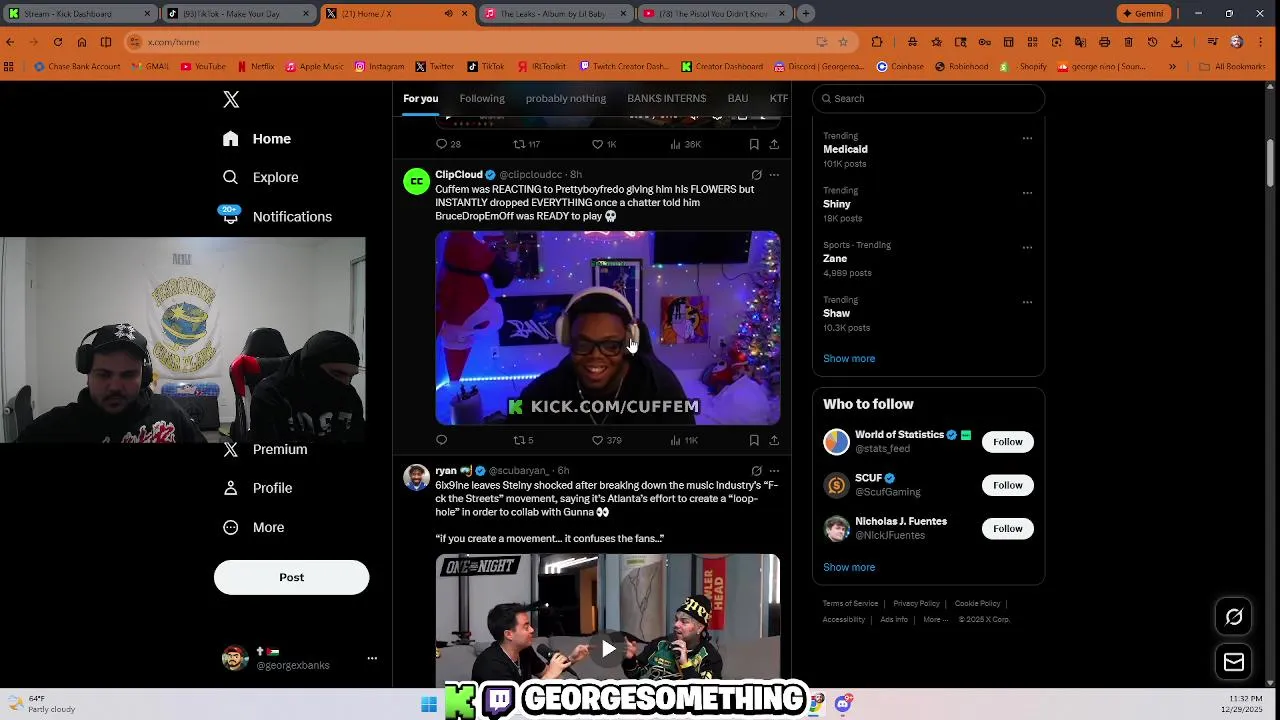Open ryan's profile avatar
Image resolution: width=1280 pixels, height=720 pixels.
pos(416,477)
